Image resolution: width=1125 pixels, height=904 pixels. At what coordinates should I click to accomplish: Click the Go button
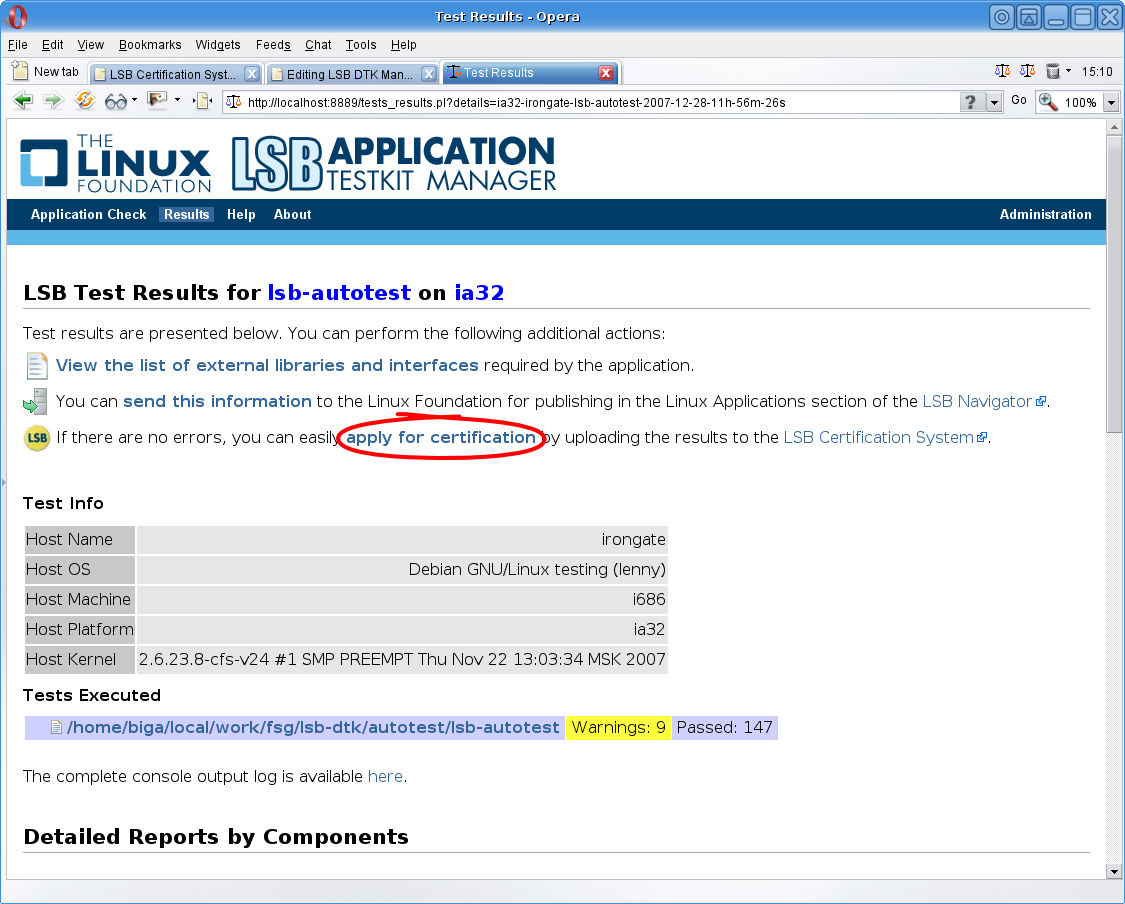point(1019,100)
